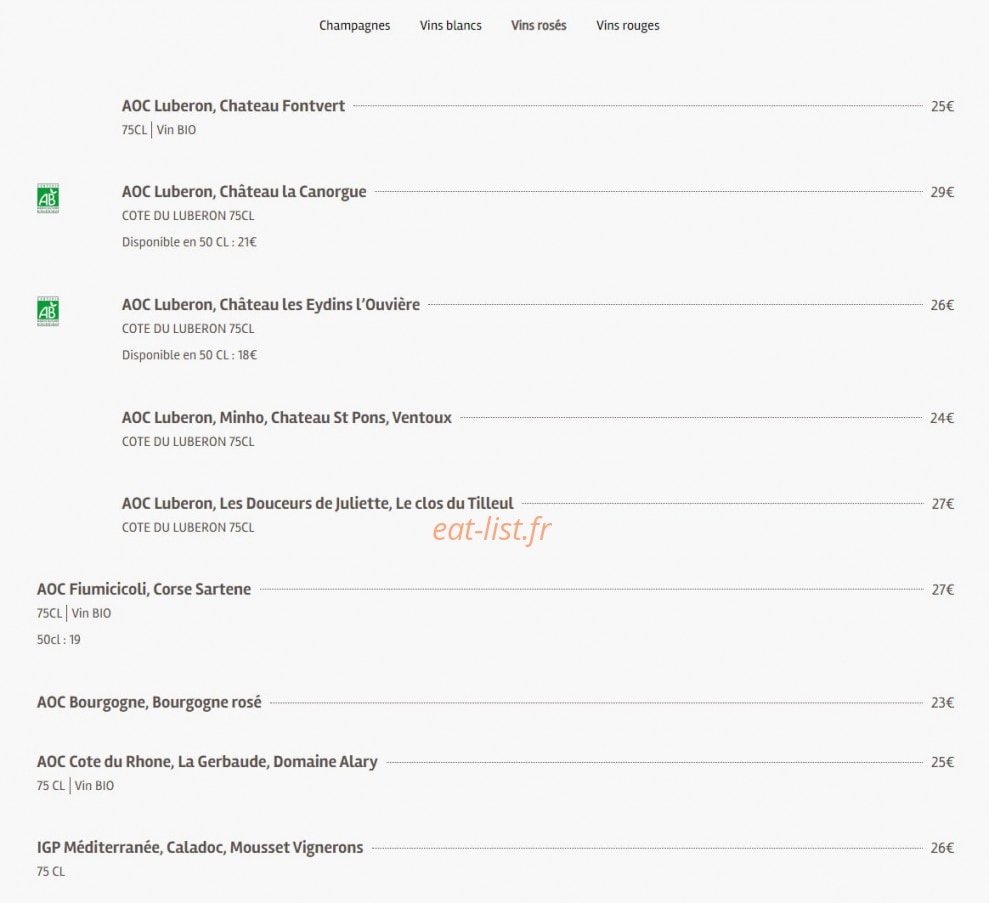989x903 pixels.
Task: Select AOC Fiumicicoli, Corse Sartene title
Action: 144,589
